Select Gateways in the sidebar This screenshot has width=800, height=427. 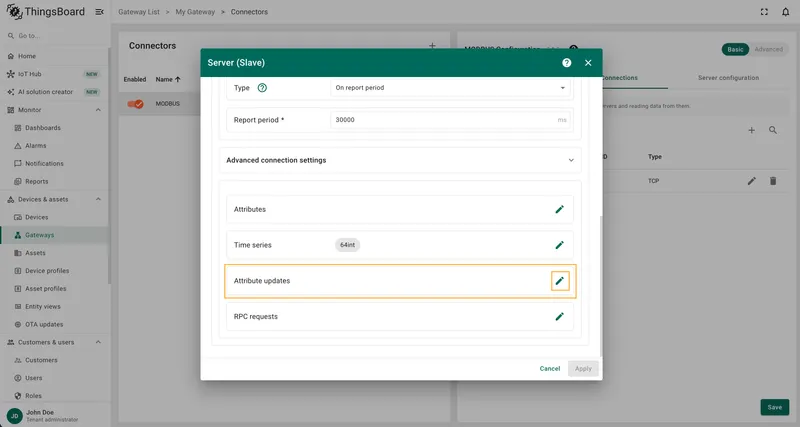pyautogui.click(x=54, y=235)
